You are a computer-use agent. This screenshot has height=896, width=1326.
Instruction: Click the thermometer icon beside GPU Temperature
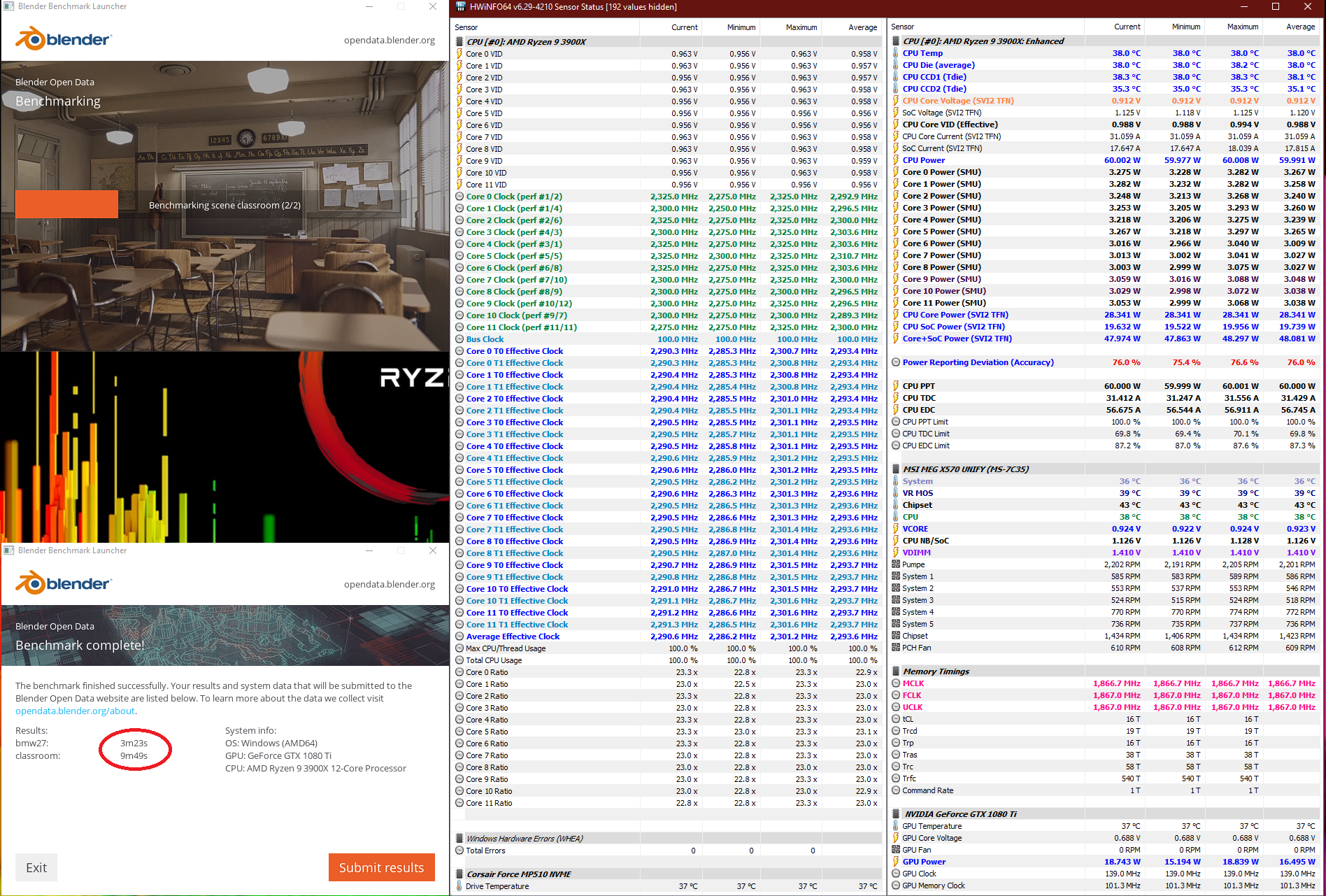896,826
